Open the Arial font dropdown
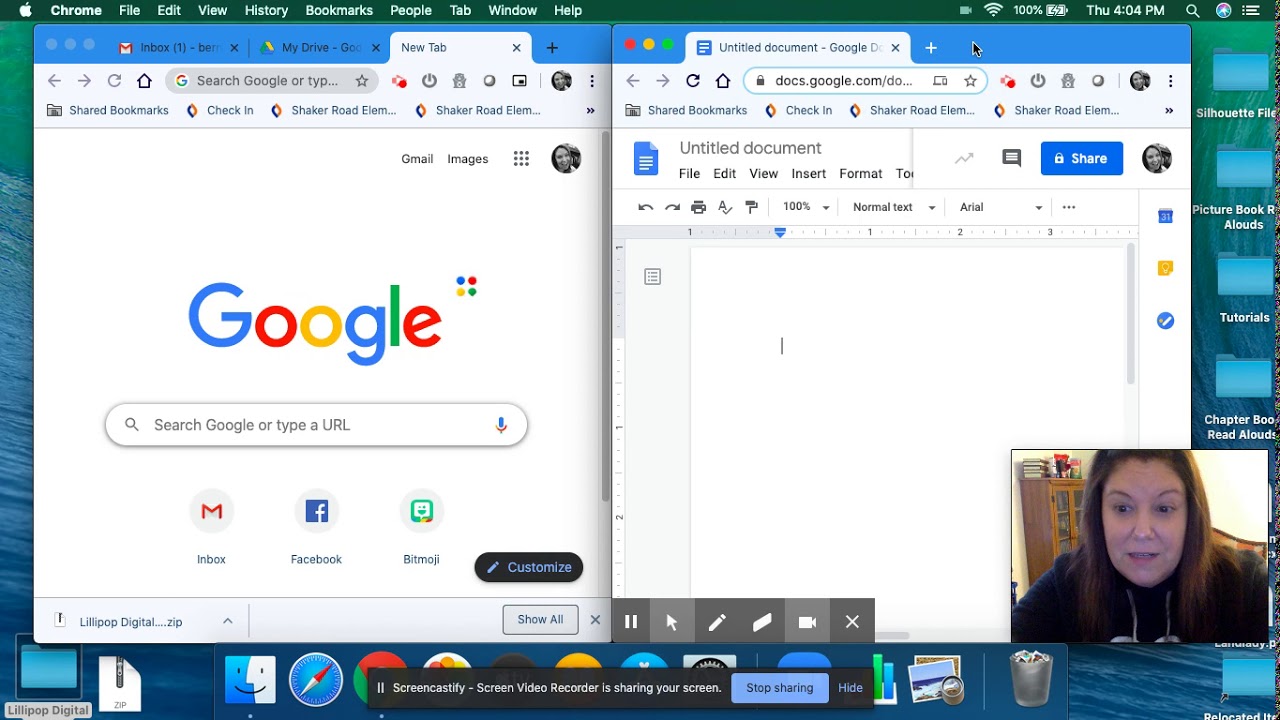This screenshot has width=1280, height=720. click(1001, 207)
